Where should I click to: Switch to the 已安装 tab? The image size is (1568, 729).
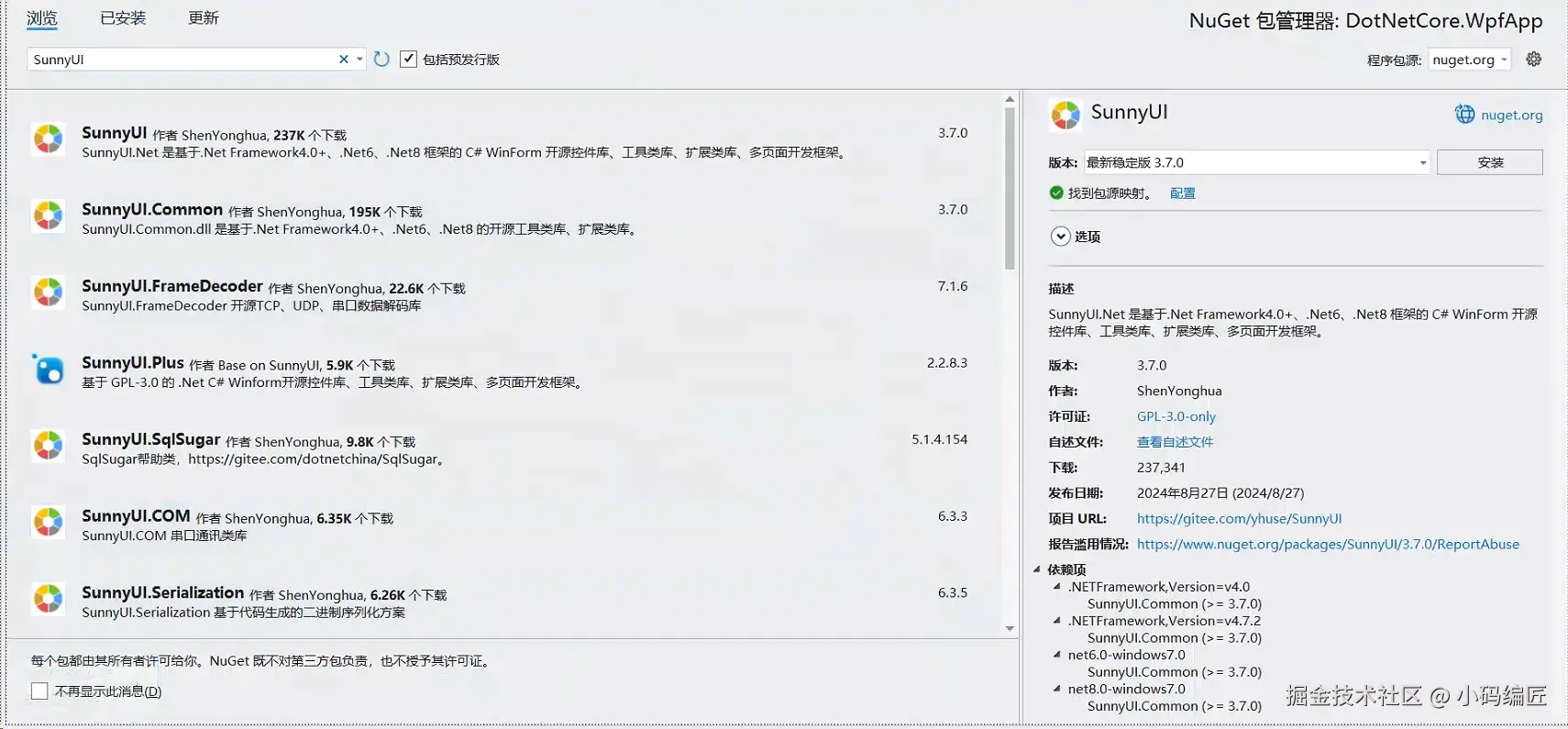[123, 17]
